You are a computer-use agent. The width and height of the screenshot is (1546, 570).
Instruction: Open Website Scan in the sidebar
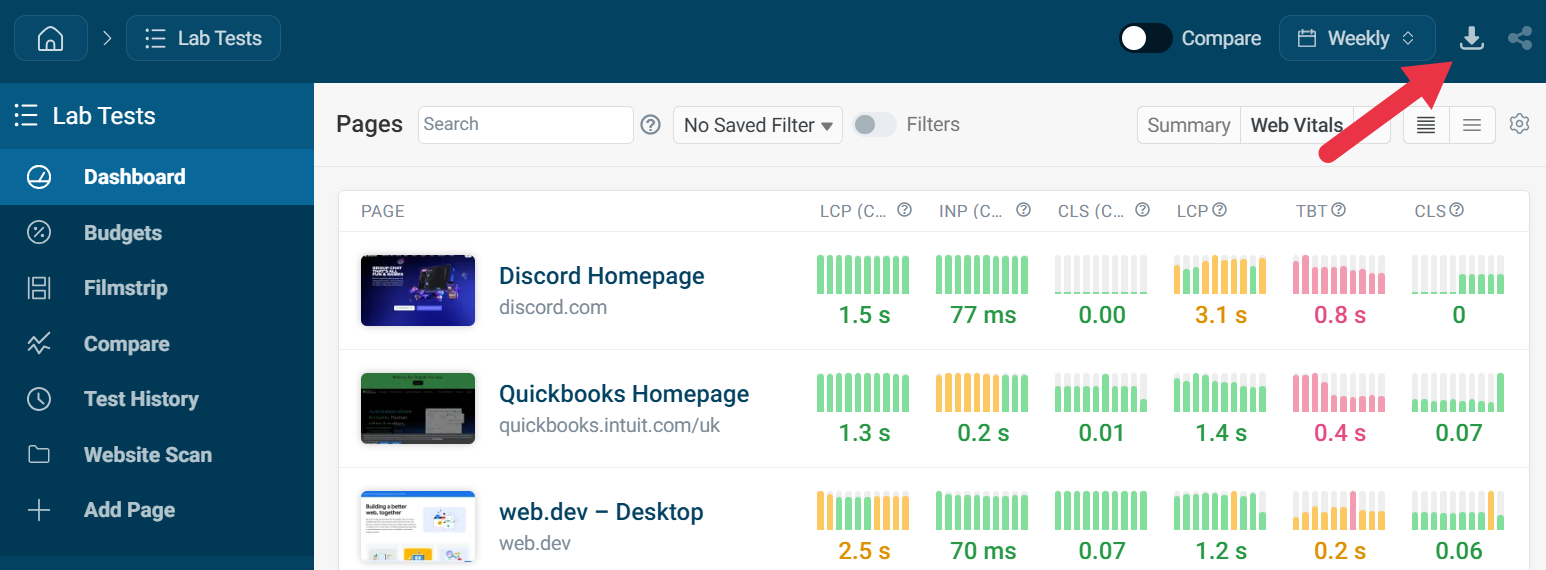157,455
